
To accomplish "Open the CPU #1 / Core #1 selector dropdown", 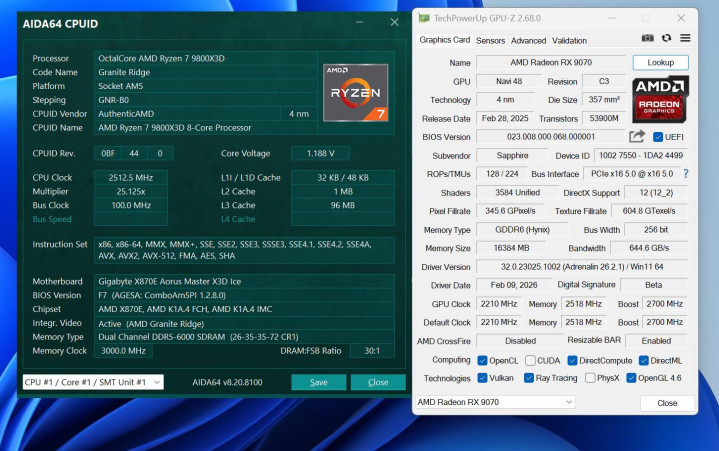I will (92, 382).
